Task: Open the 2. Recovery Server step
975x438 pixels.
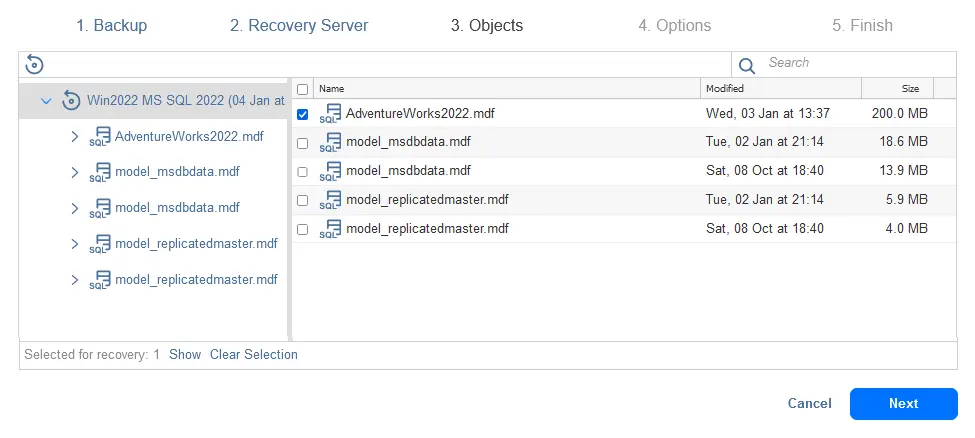Action: click(x=299, y=26)
